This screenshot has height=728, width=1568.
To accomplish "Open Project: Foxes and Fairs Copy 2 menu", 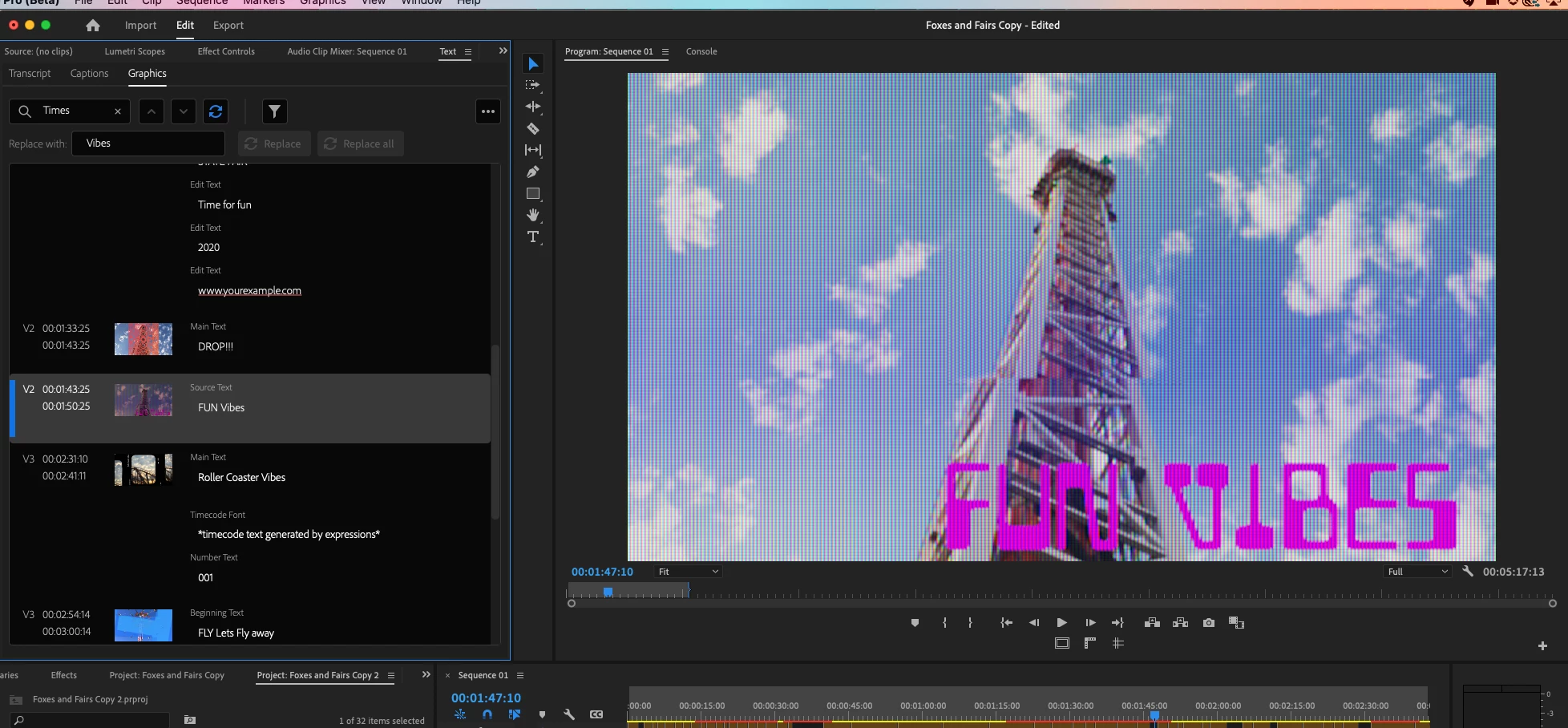I will click(x=391, y=675).
